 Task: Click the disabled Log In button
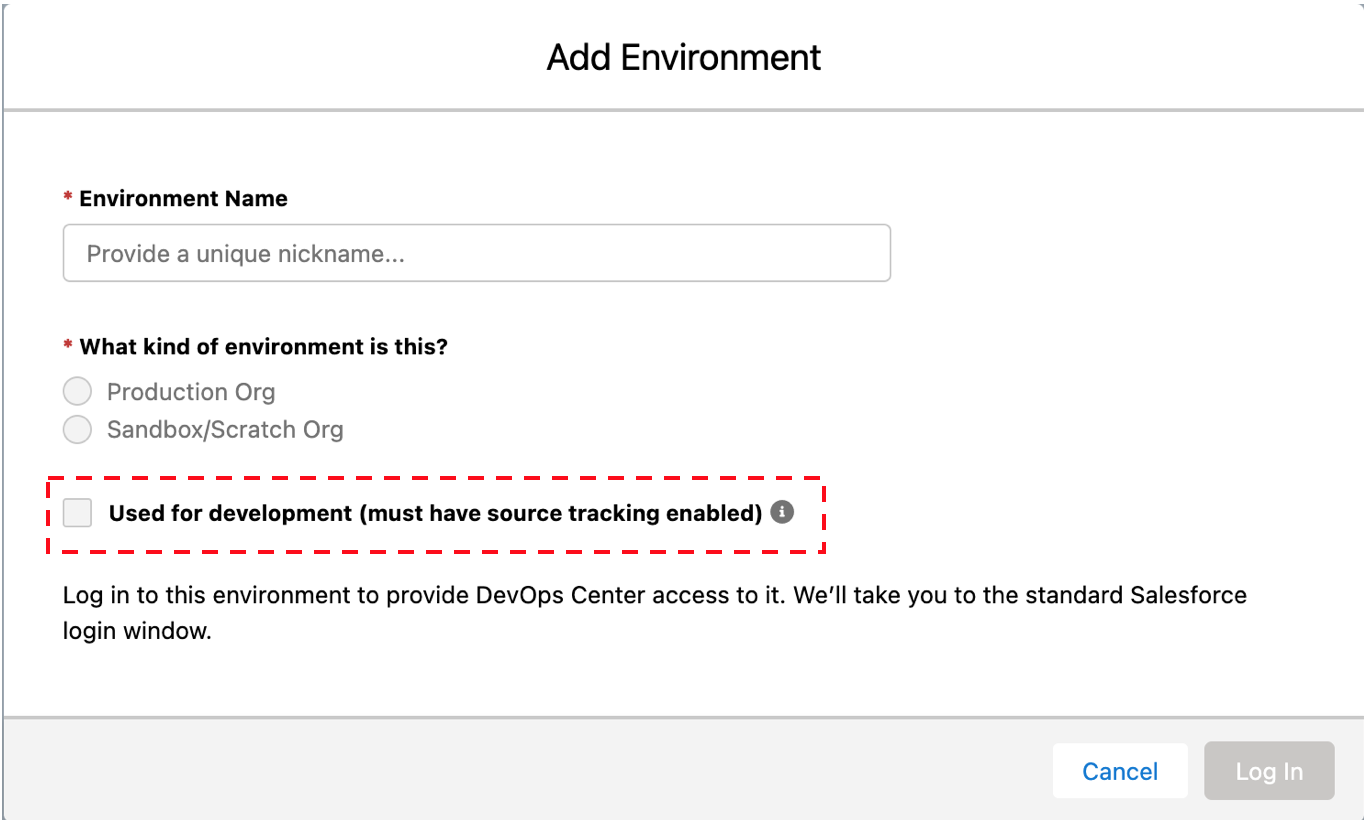click(x=1269, y=770)
